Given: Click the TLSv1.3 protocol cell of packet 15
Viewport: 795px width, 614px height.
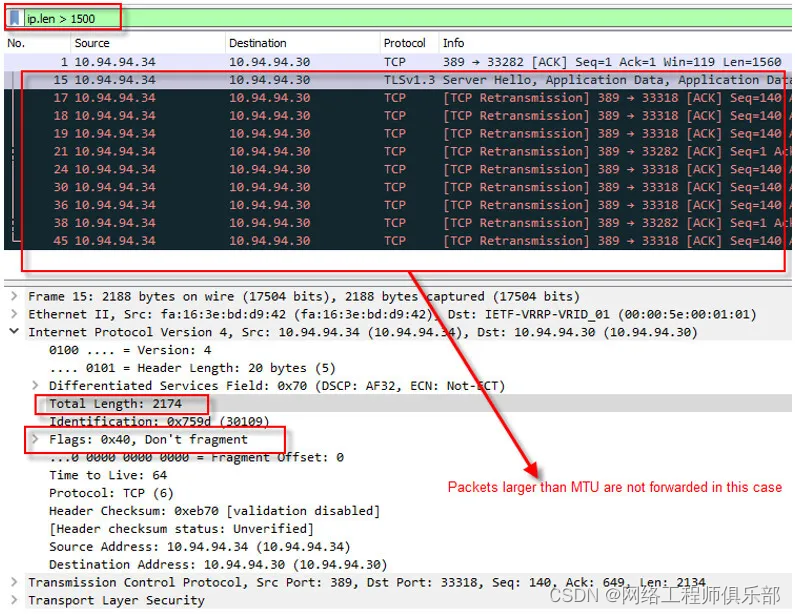Looking at the screenshot, I should tap(409, 80).
